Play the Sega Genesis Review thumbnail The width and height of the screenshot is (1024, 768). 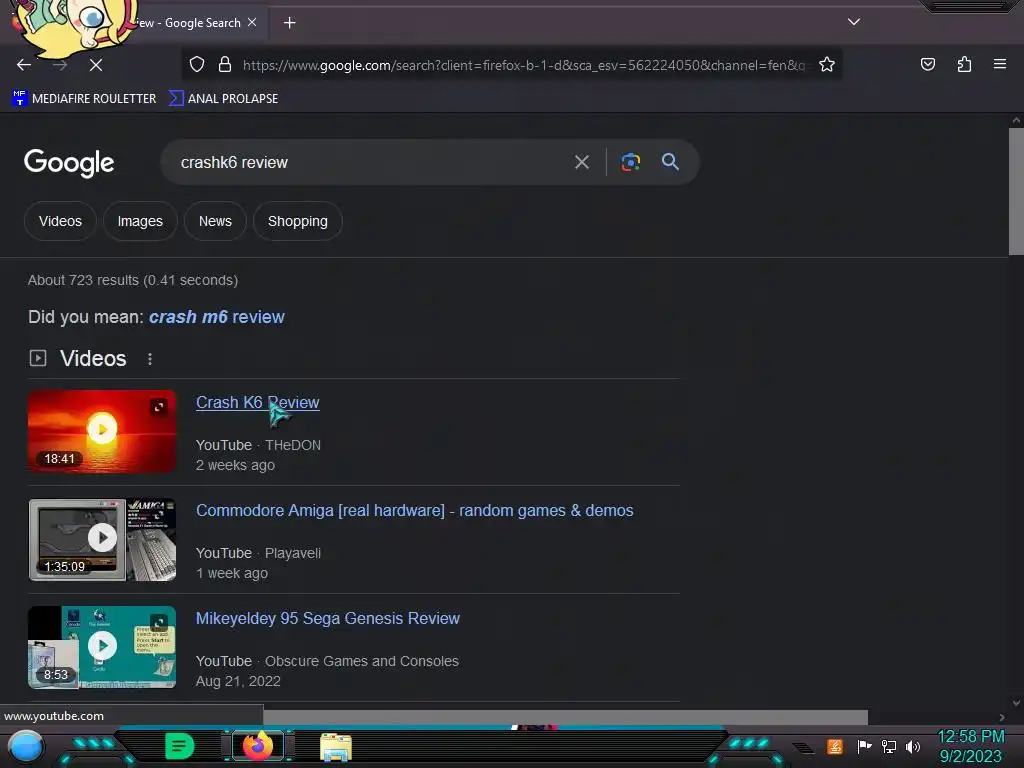[x=102, y=646]
